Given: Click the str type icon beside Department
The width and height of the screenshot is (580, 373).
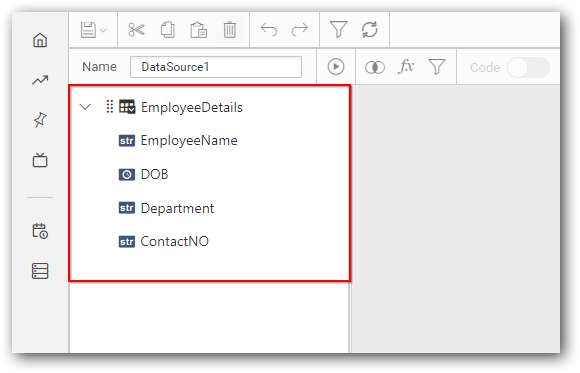Looking at the screenshot, I should click(127, 208).
